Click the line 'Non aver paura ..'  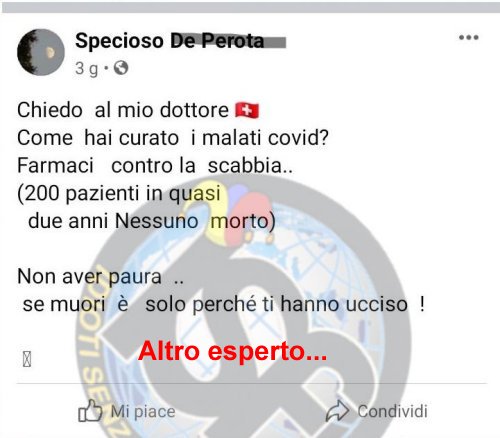click(x=100, y=277)
